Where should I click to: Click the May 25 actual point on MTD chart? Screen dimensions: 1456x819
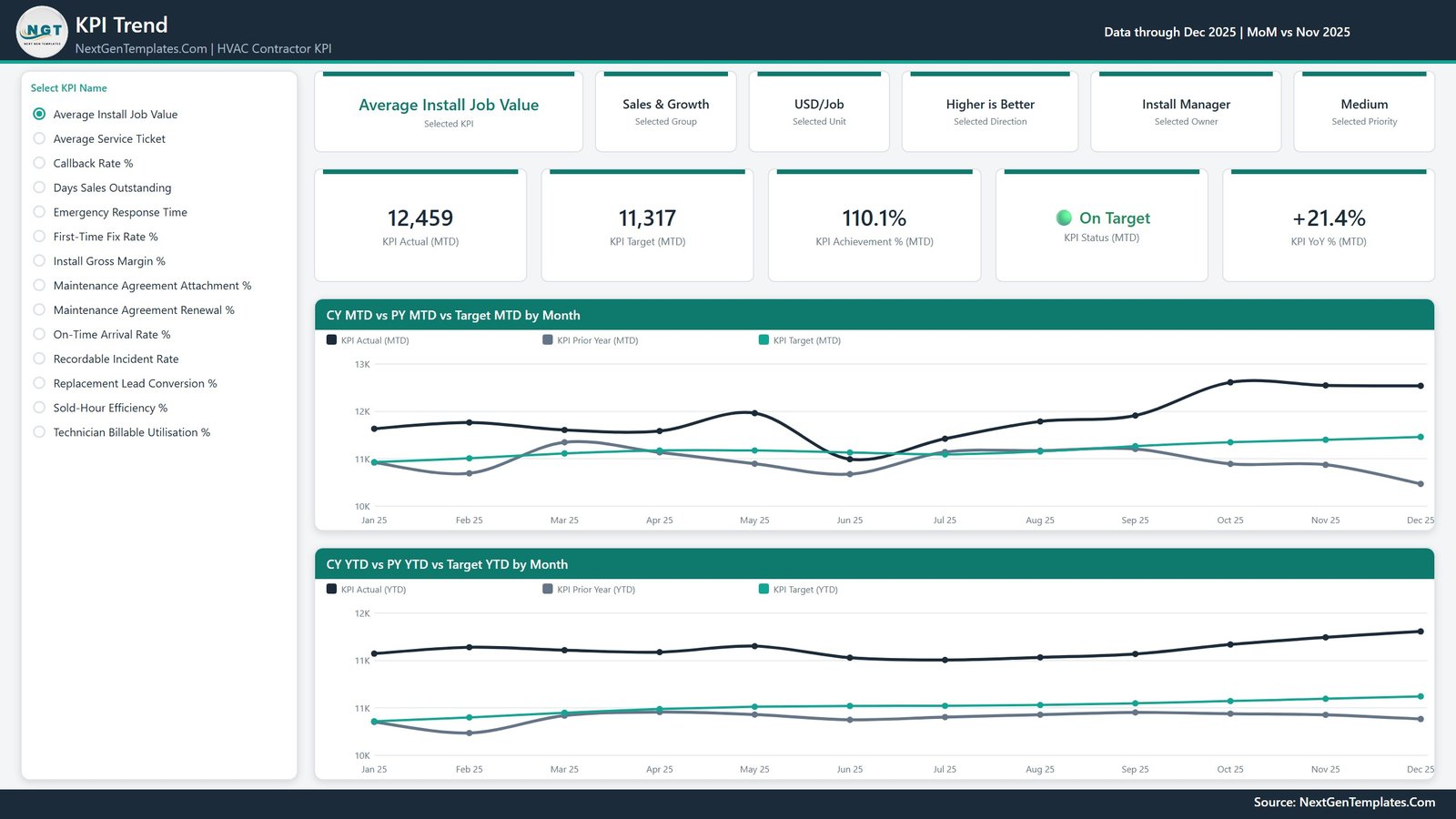click(x=754, y=413)
